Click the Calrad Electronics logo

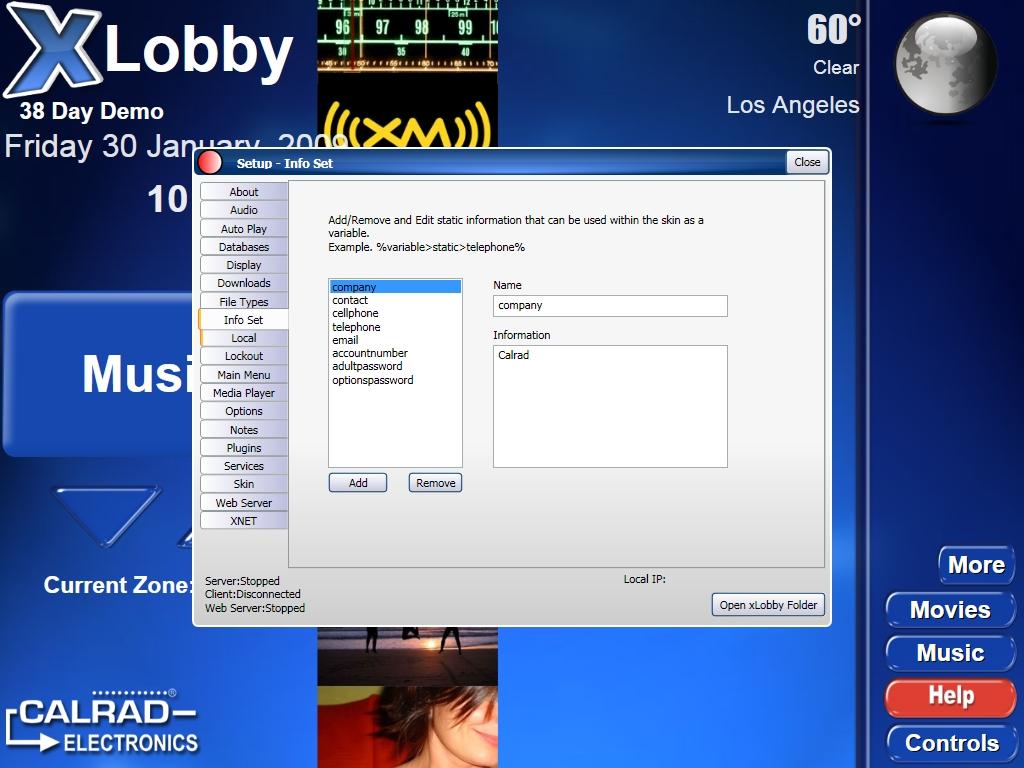pyautogui.click(x=103, y=722)
